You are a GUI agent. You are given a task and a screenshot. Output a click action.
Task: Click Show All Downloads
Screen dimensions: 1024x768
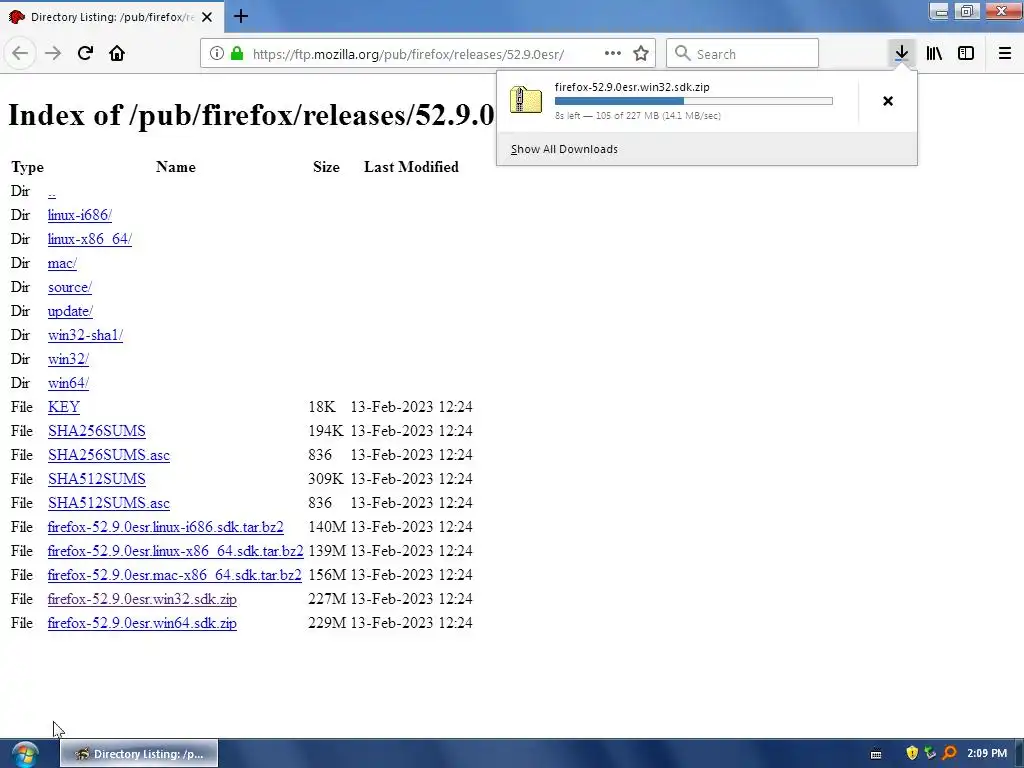coord(564,149)
